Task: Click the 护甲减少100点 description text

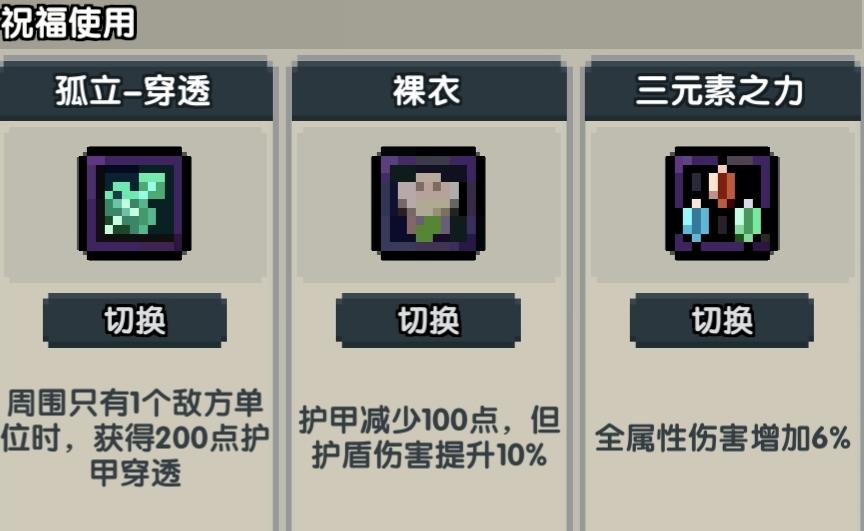Action: click(x=398, y=420)
